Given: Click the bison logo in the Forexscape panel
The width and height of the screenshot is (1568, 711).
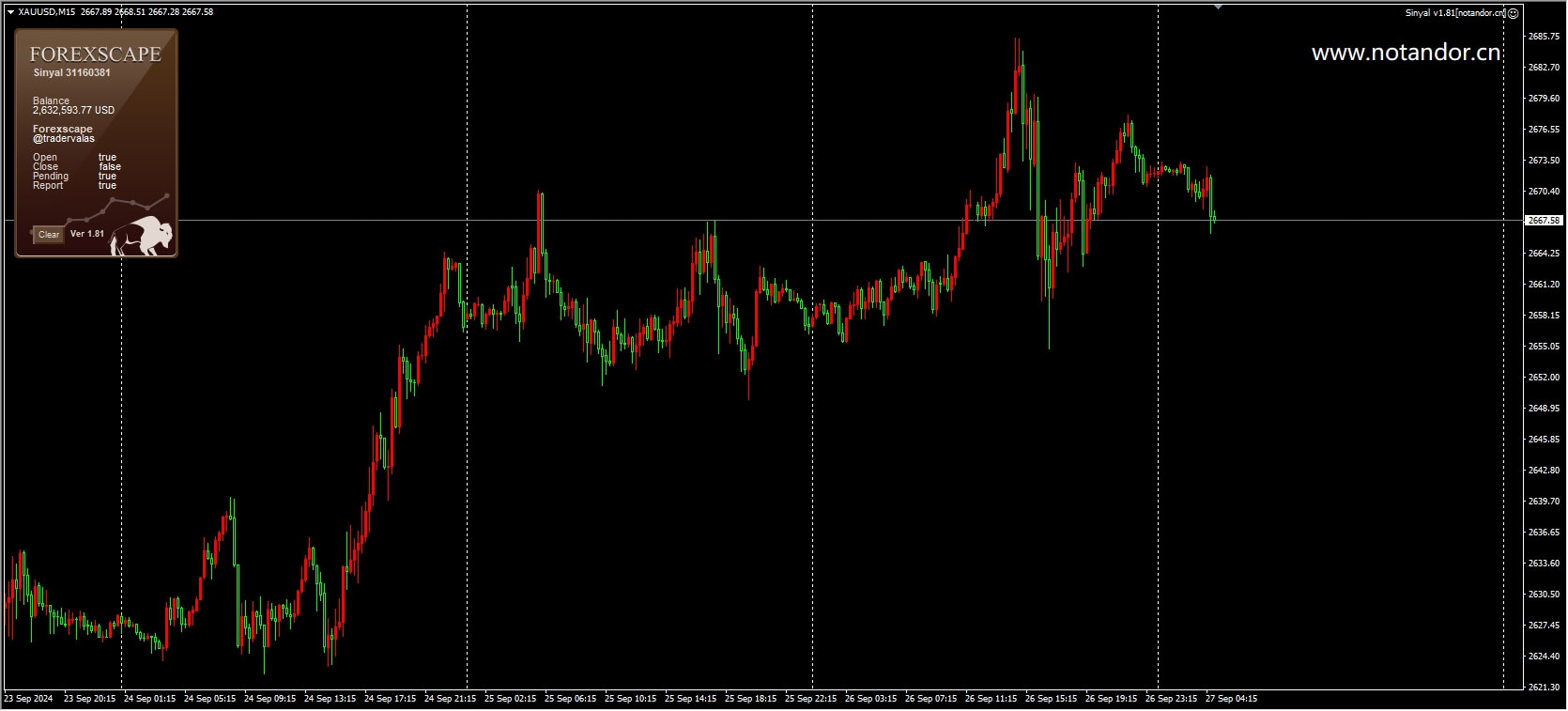Looking at the screenshot, I should [x=141, y=235].
